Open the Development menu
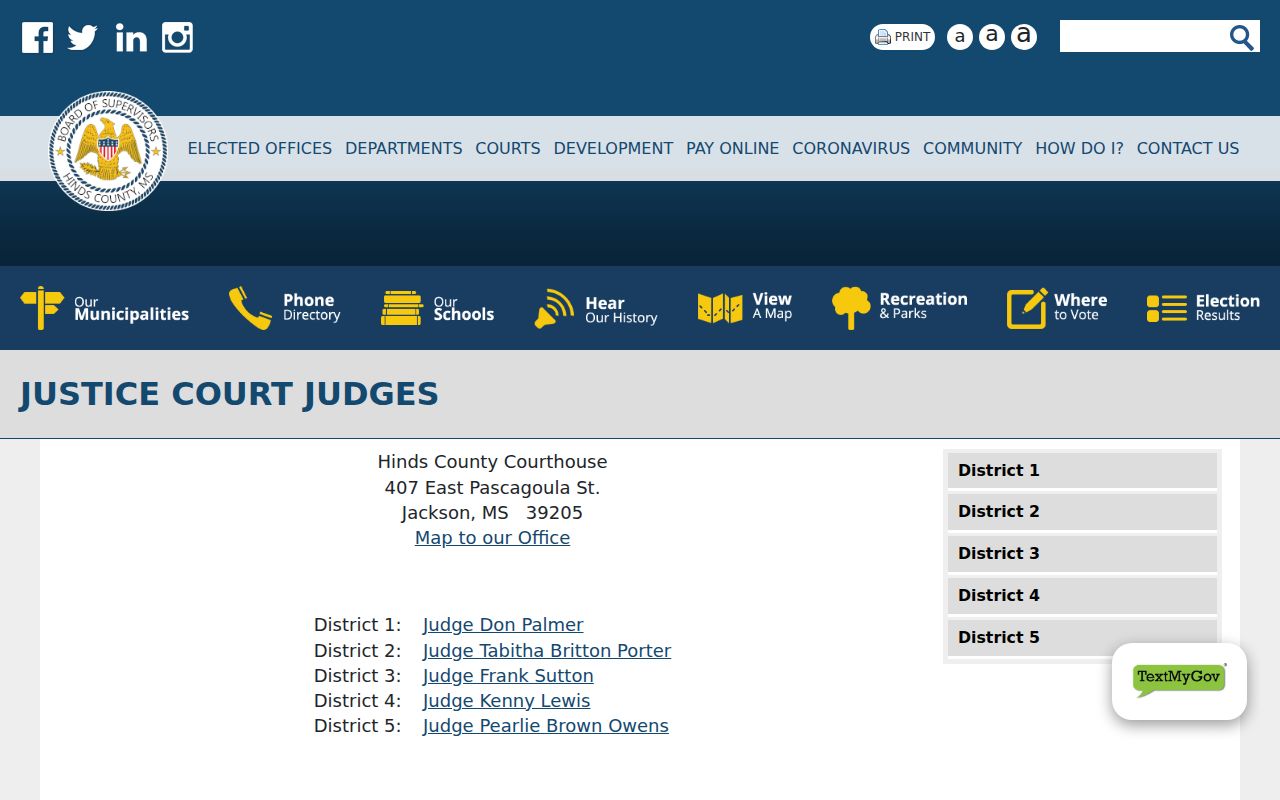 (x=613, y=148)
